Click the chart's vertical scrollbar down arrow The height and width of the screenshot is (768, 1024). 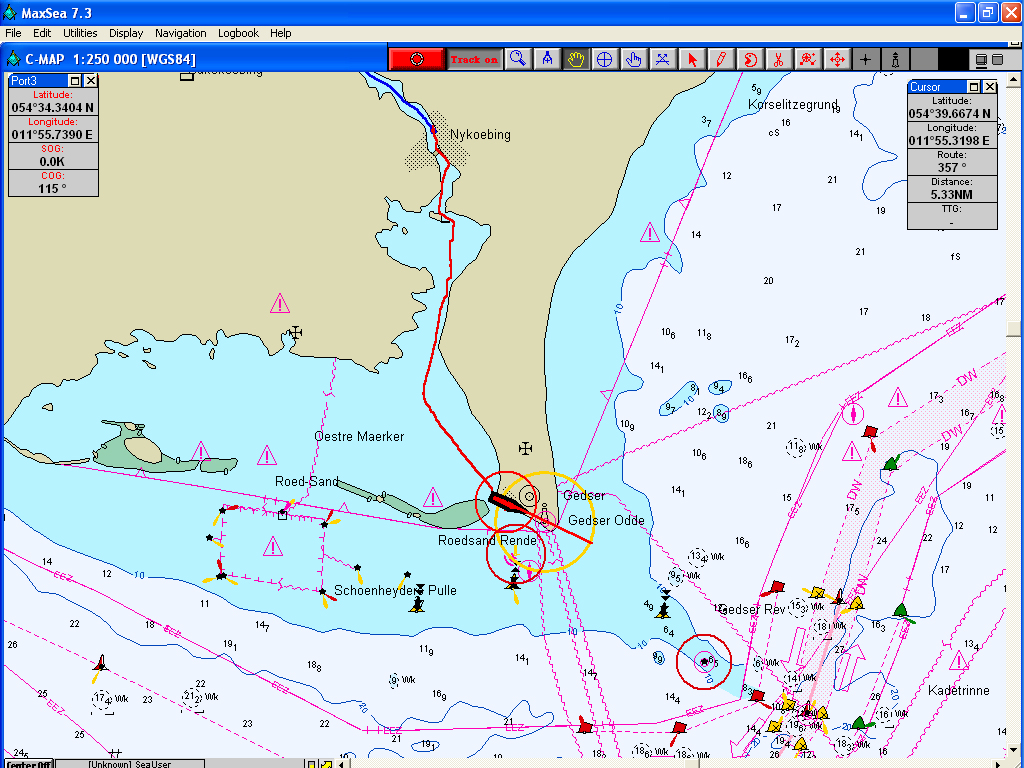click(1014, 750)
